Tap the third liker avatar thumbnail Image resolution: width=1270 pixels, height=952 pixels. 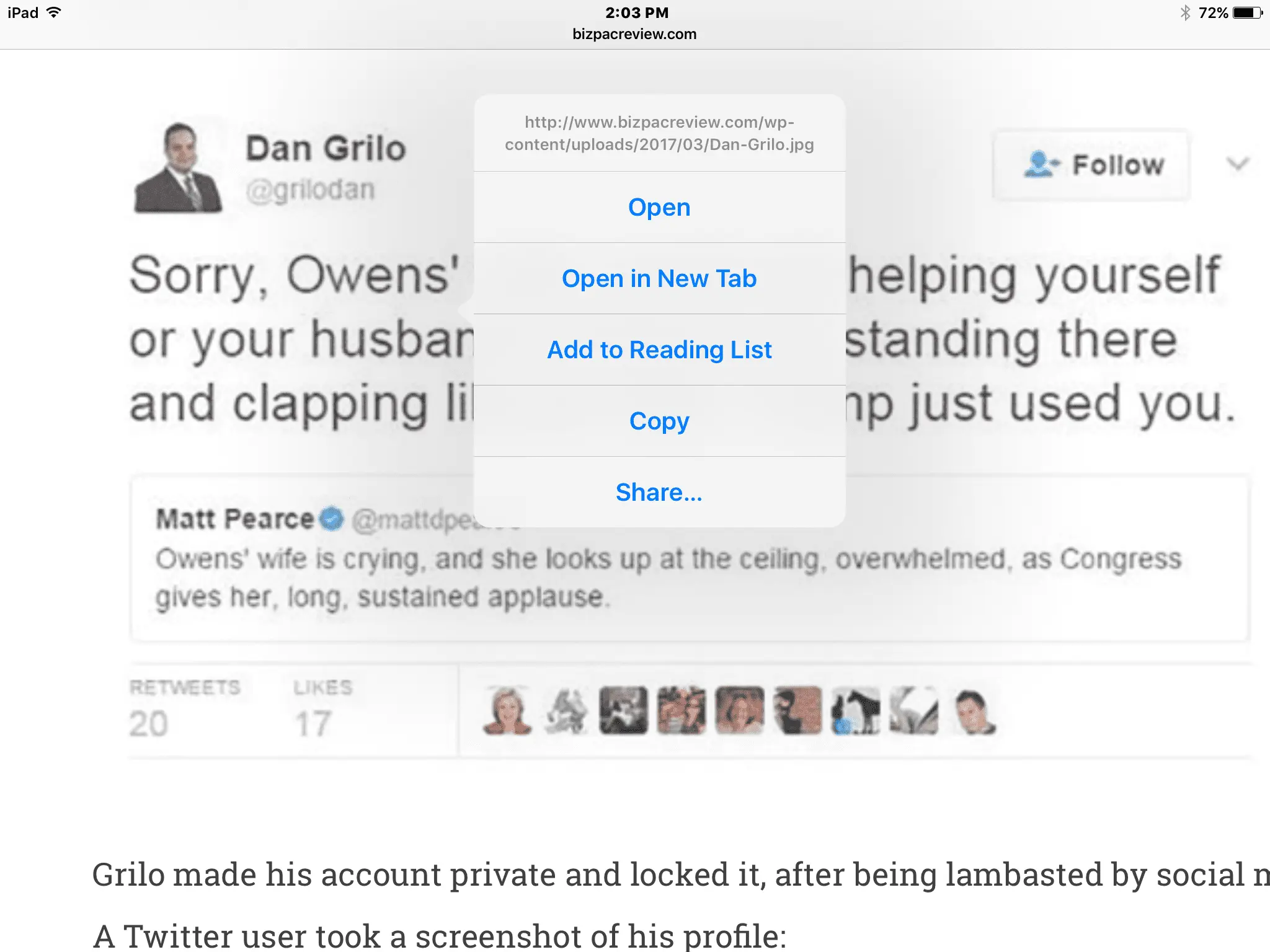623,710
